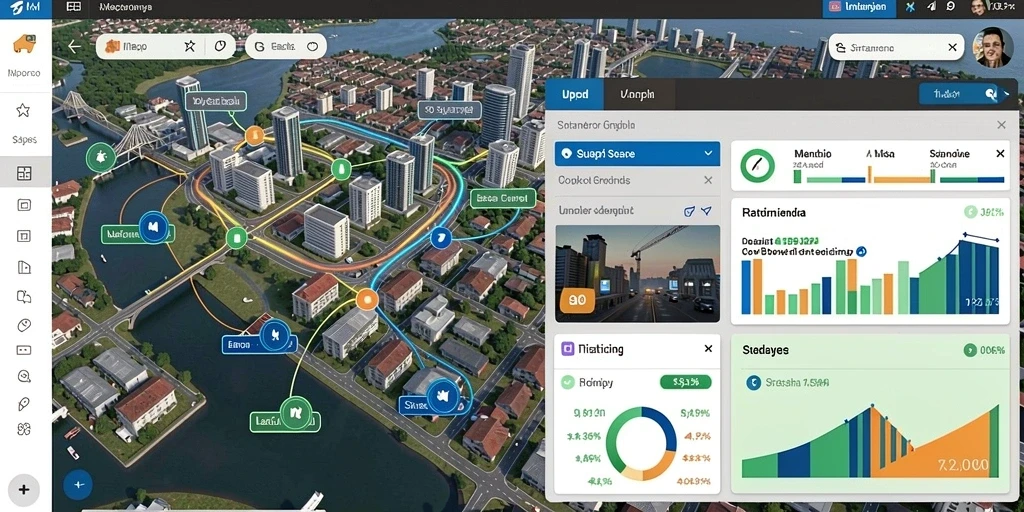Viewport: 1024px width, 512px height.
Task: Open the star favorites icon in left sidebar
Action: coord(23,110)
